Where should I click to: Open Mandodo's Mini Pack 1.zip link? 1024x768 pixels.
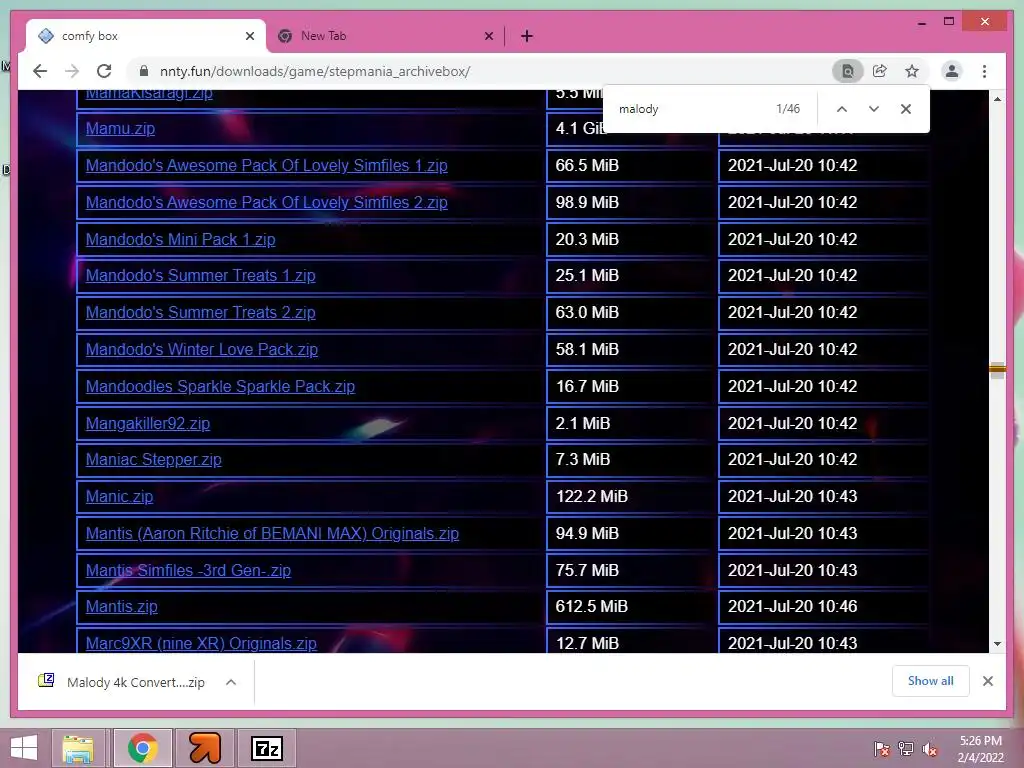(x=180, y=239)
